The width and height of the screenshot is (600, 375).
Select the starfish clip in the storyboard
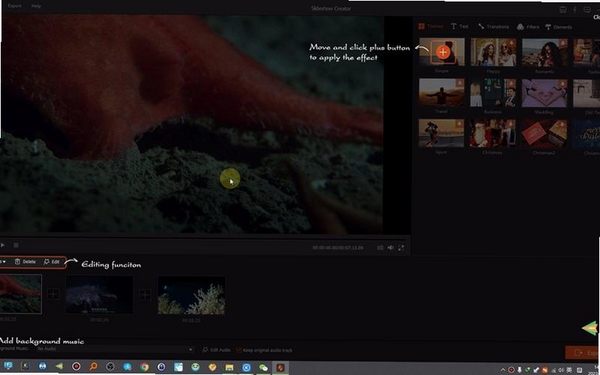click(x=21, y=294)
